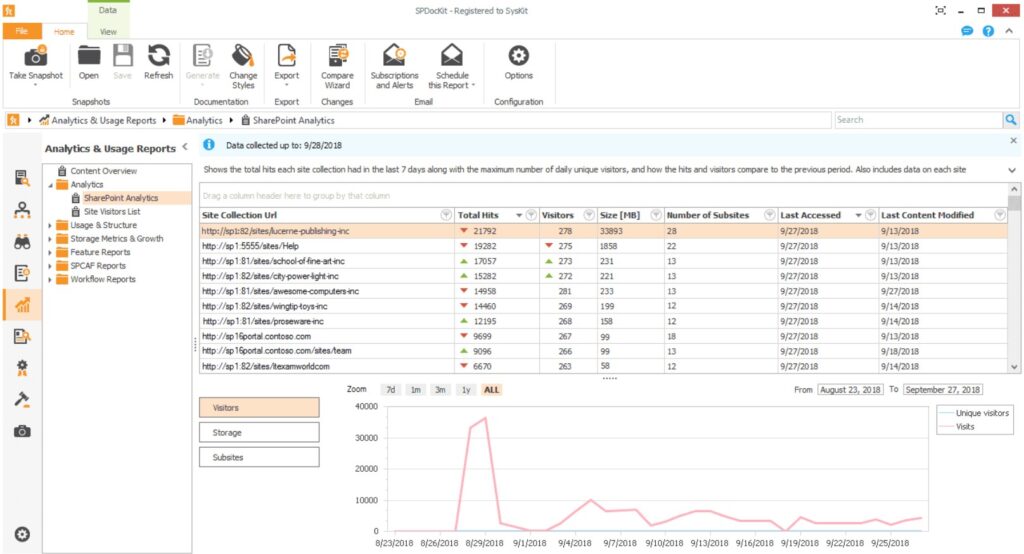
Task: Sort by the Total Hits column header
Action: 478,215
